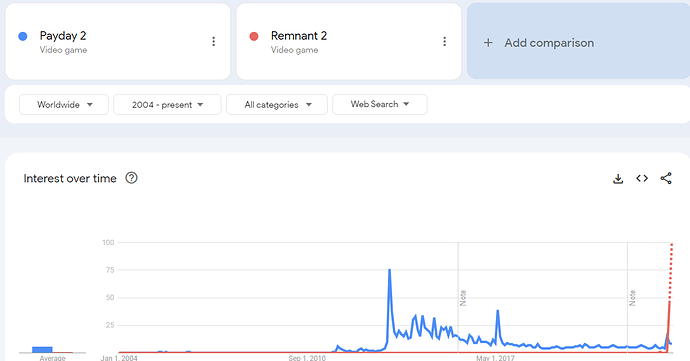Click the second Note marker near chart end
The height and width of the screenshot is (361, 690).
(x=632, y=298)
